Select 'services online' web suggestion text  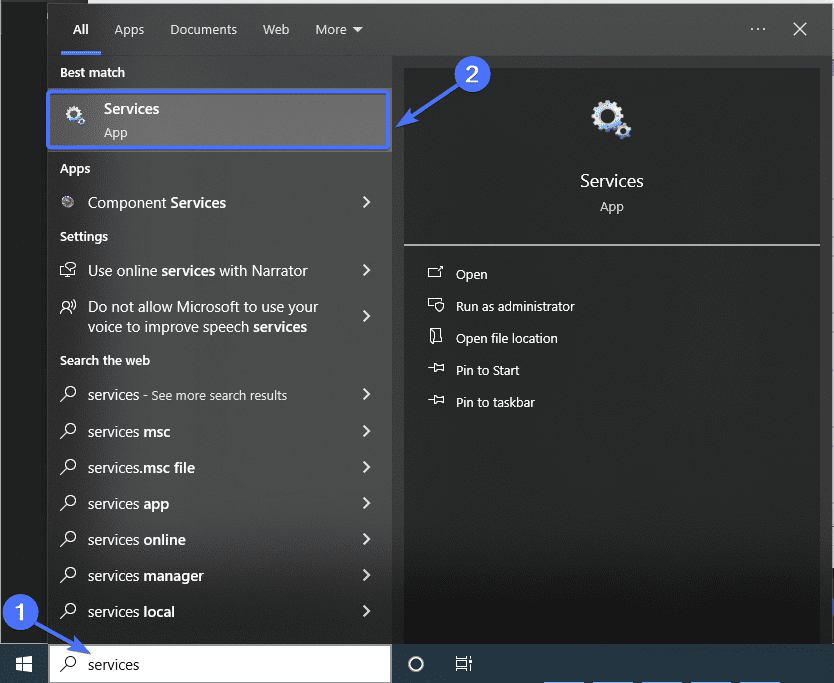pos(137,540)
